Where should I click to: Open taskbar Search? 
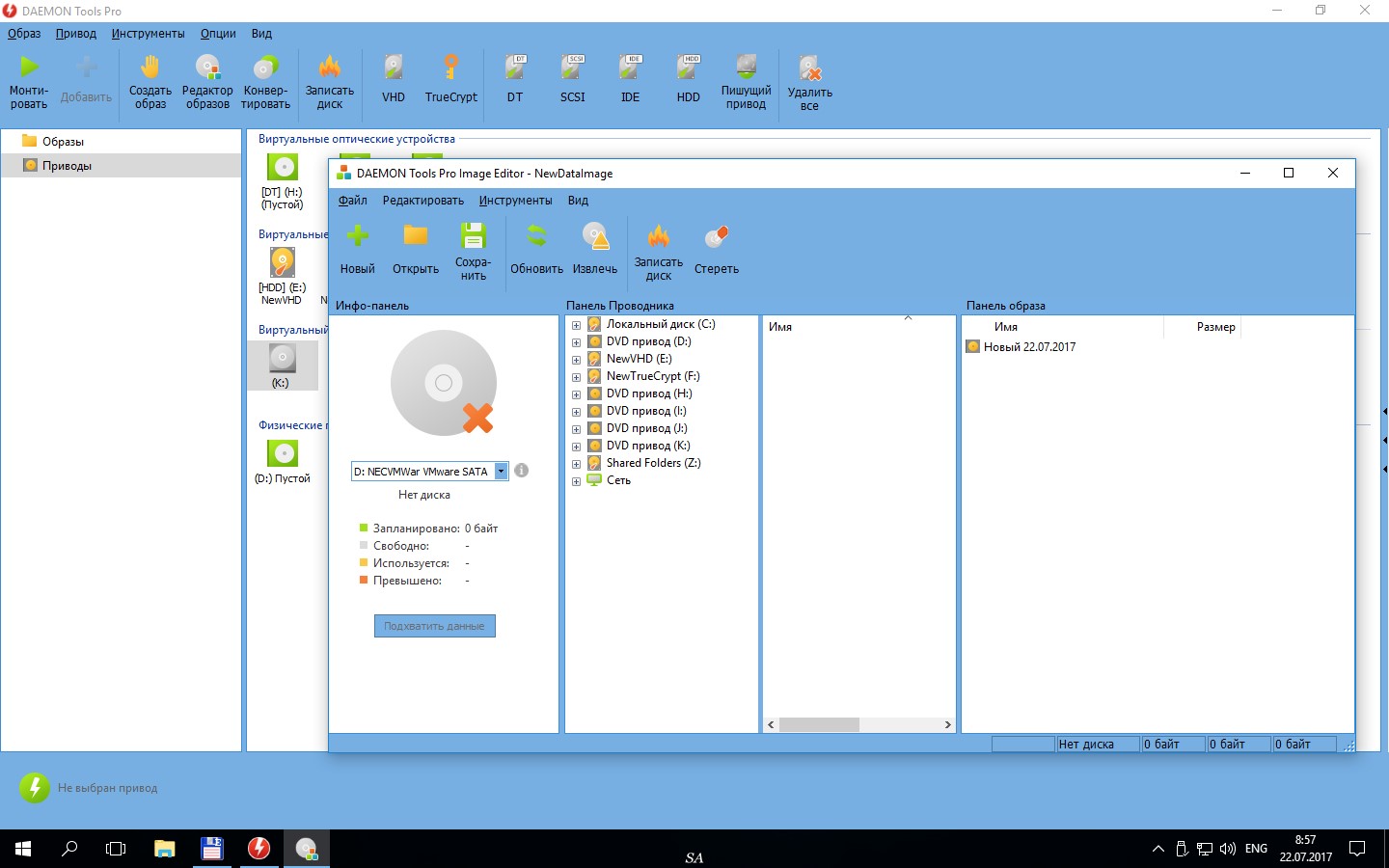[69, 849]
